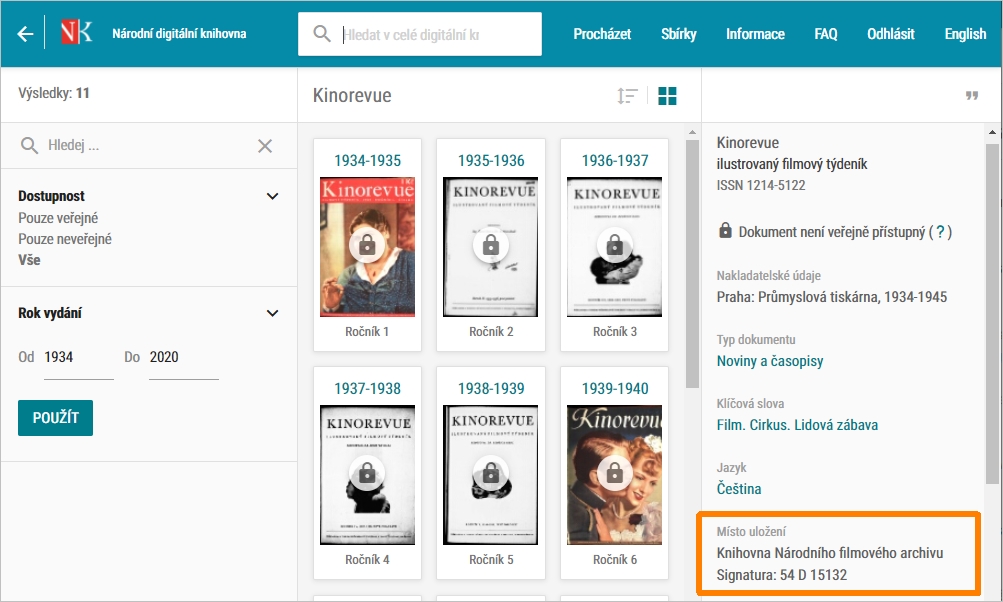Open the 1934-1935 Ročník 1 cover thumbnail
This screenshot has width=1003, height=602.
click(x=367, y=247)
